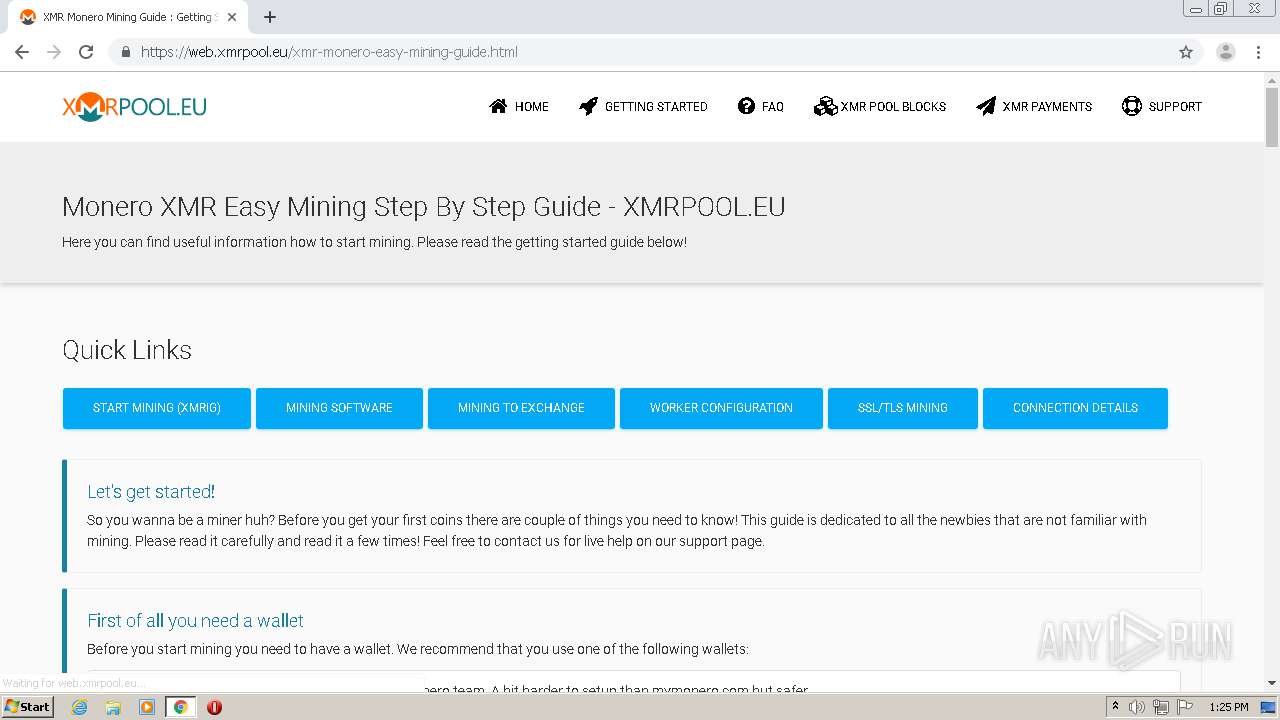
Task: Click the browser forward arrow
Action: [54, 52]
